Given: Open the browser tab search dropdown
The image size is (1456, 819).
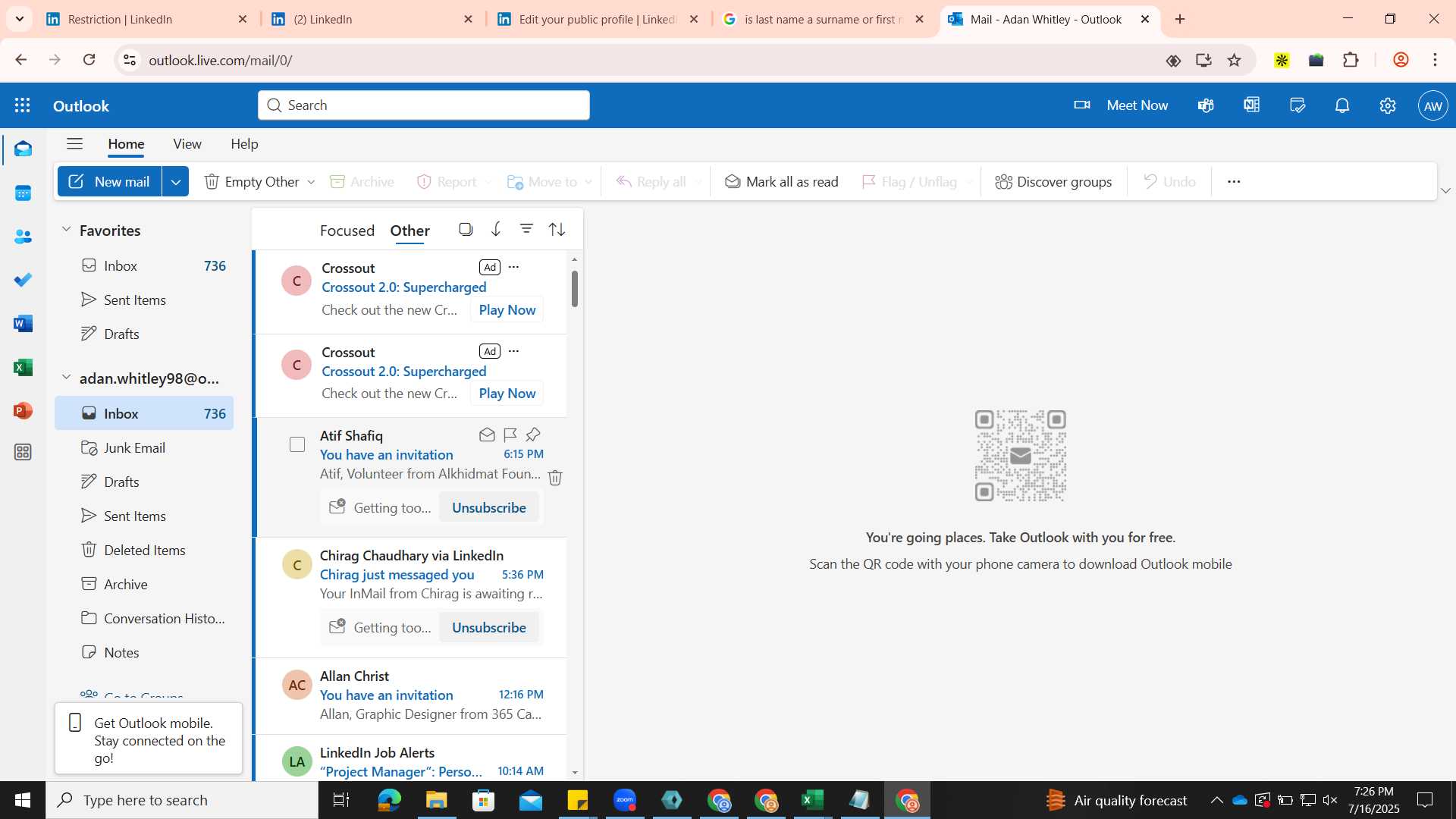Looking at the screenshot, I should click(20, 19).
